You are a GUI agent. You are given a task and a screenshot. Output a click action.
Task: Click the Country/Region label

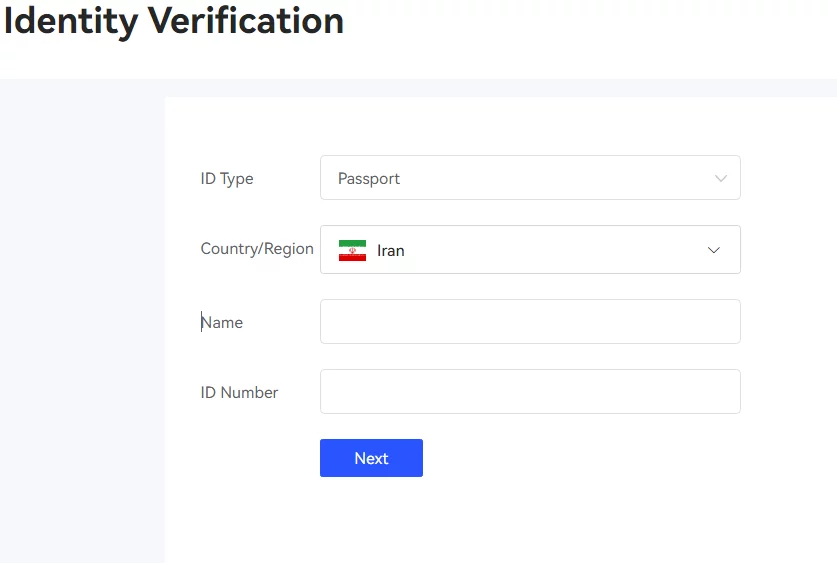(x=257, y=249)
